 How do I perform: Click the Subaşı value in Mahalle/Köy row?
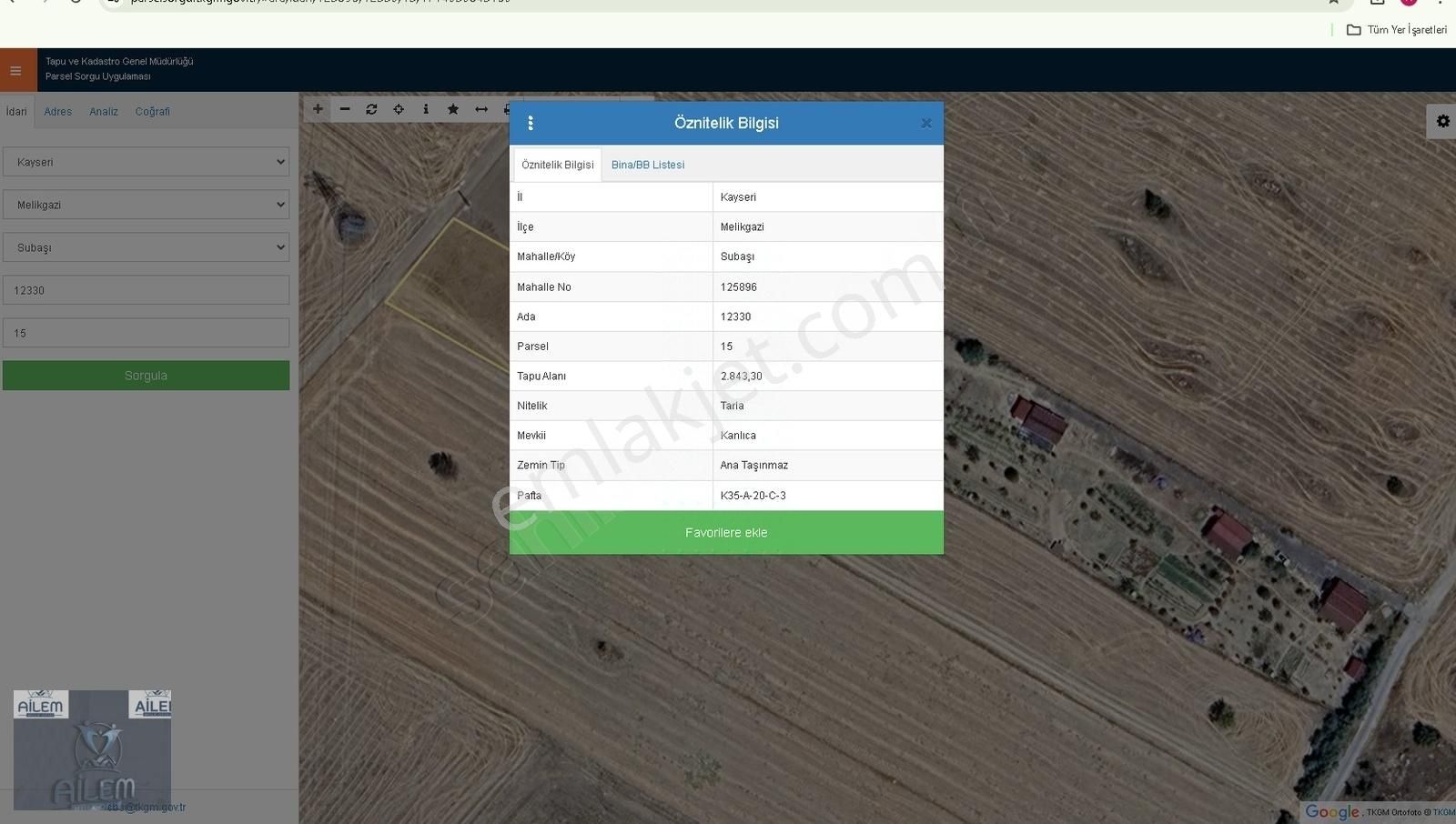(737, 257)
